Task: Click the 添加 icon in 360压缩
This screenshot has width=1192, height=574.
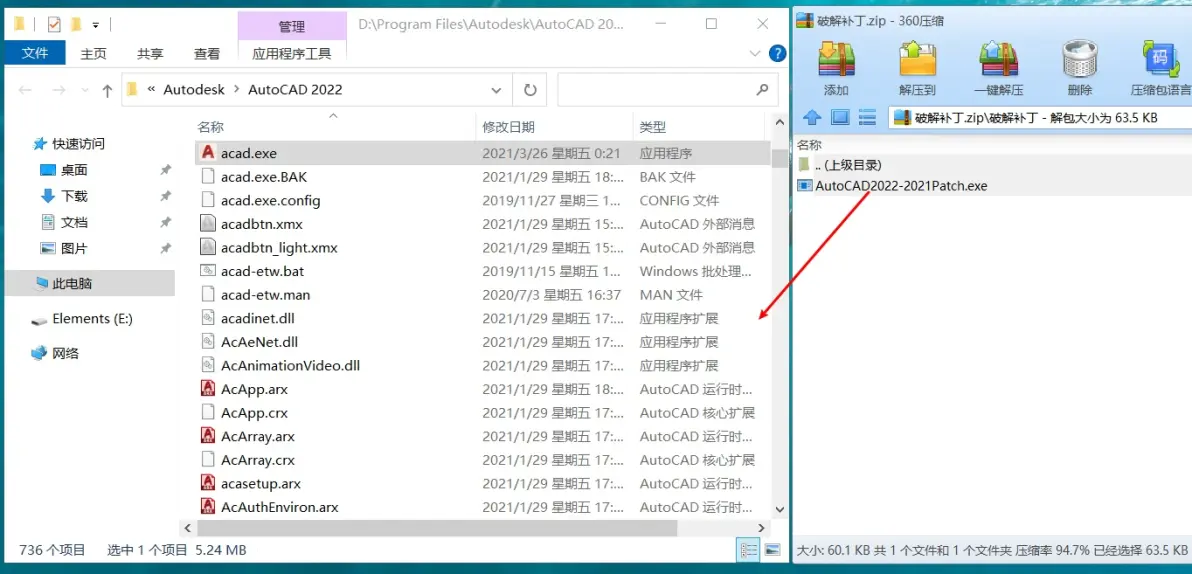Action: (836, 59)
